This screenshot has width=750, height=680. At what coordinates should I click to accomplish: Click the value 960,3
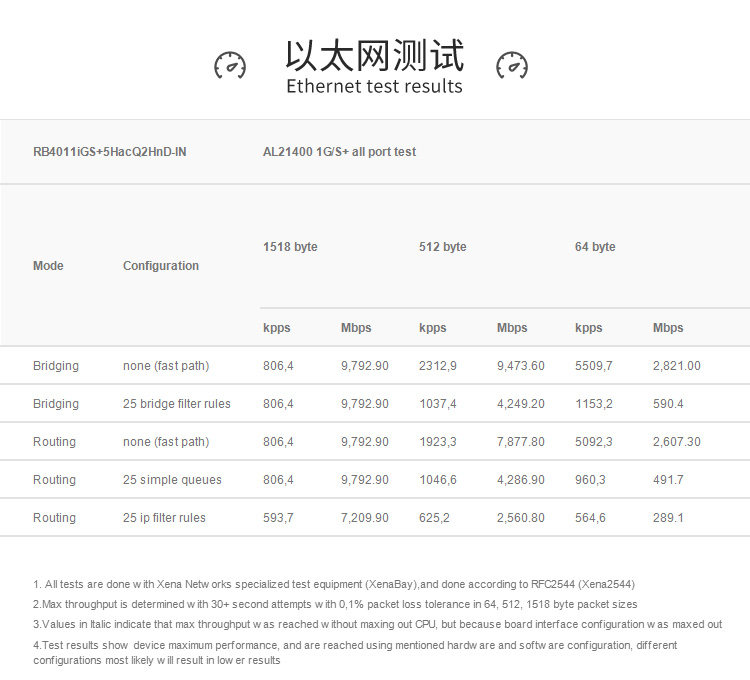590,480
